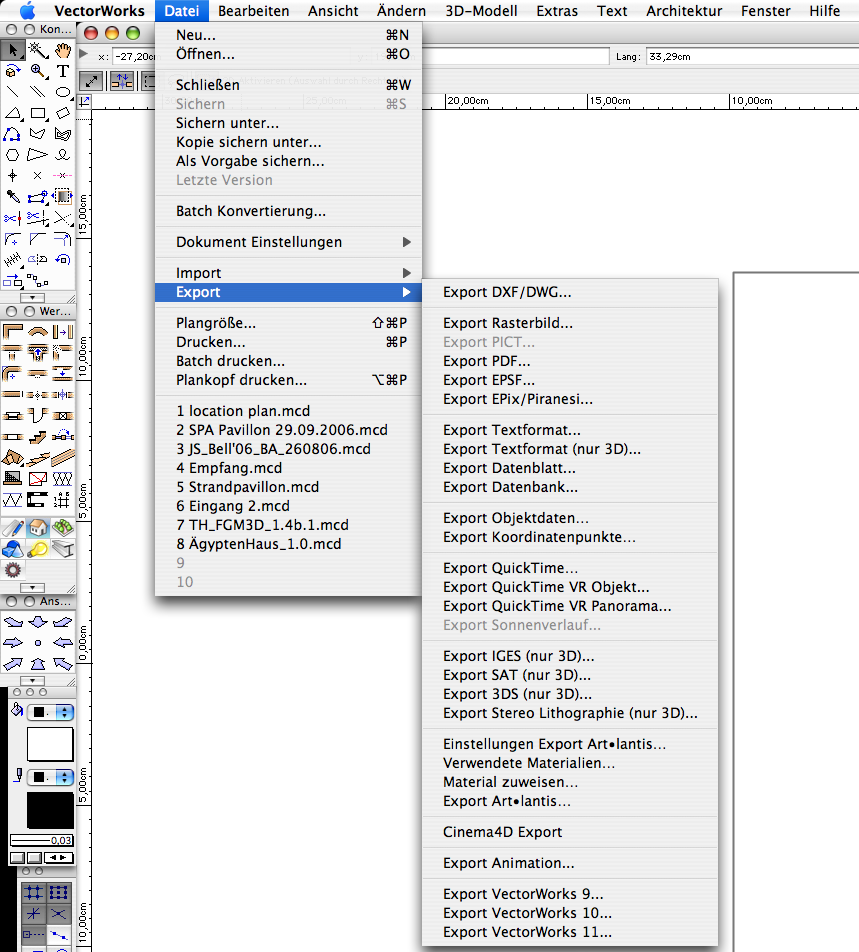This screenshot has height=952, width=859.
Task: Select the regular polygon hexagon tool
Action: tap(12, 155)
